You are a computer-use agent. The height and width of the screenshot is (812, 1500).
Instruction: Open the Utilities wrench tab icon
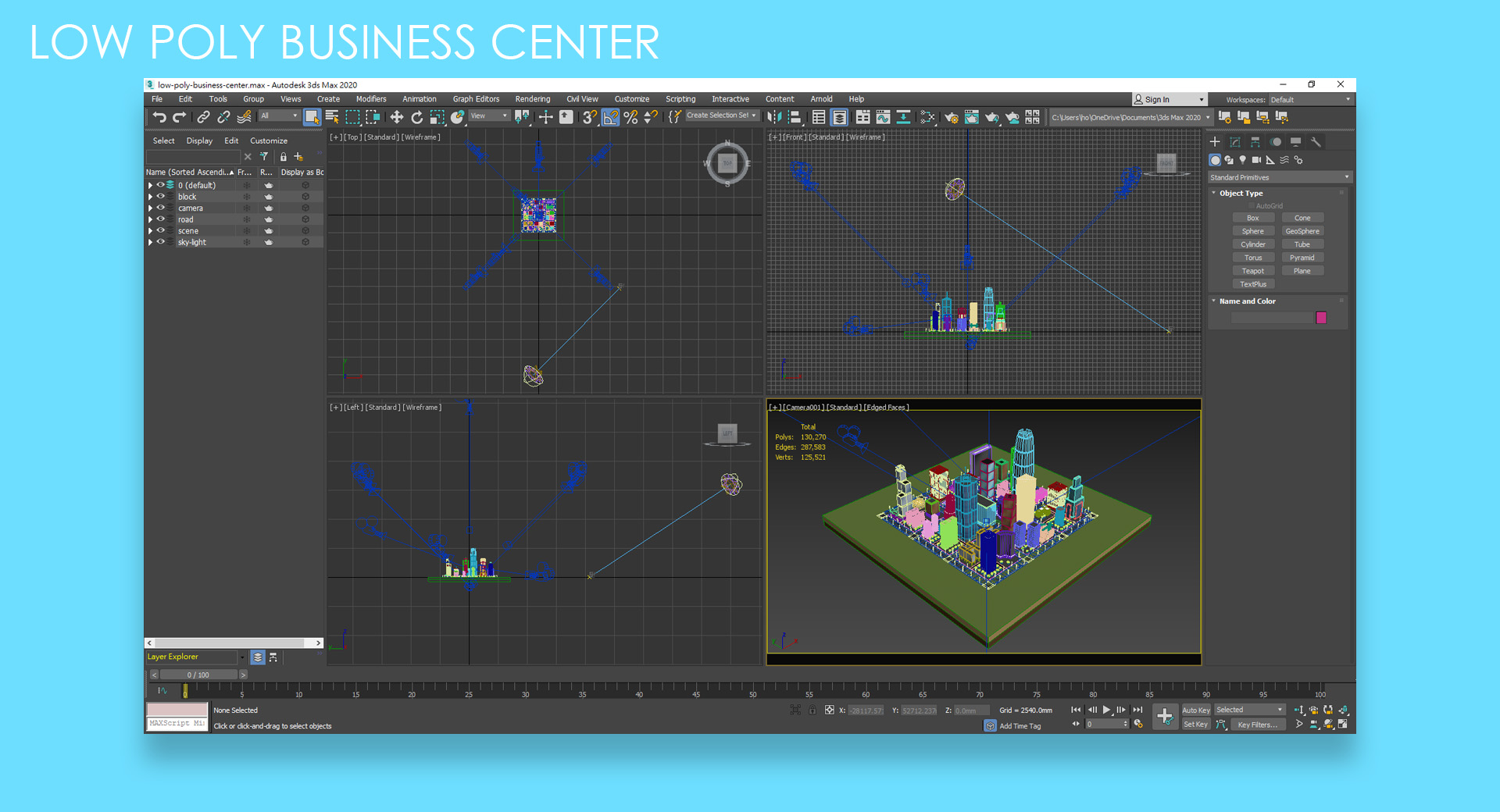1316,142
